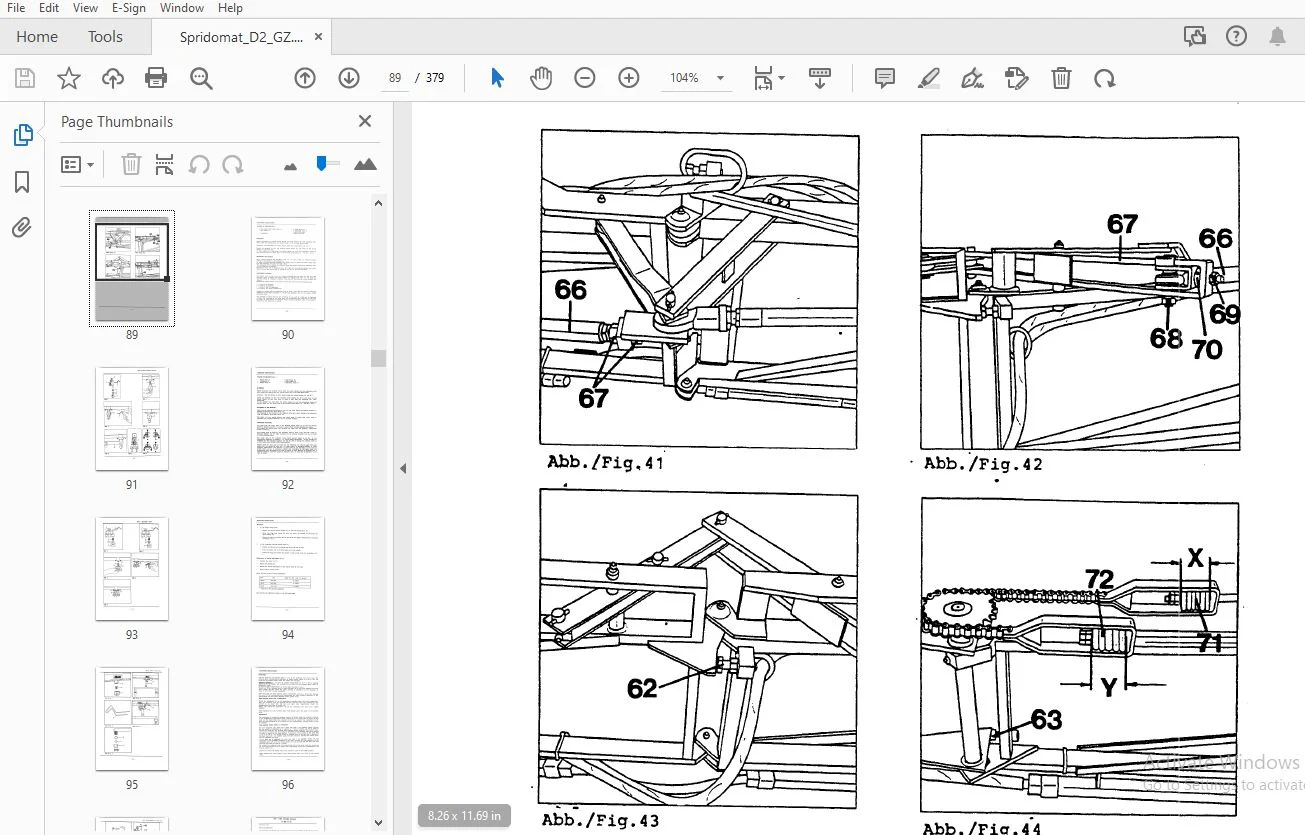
Task: Switch to the Home tab
Action: click(37, 37)
